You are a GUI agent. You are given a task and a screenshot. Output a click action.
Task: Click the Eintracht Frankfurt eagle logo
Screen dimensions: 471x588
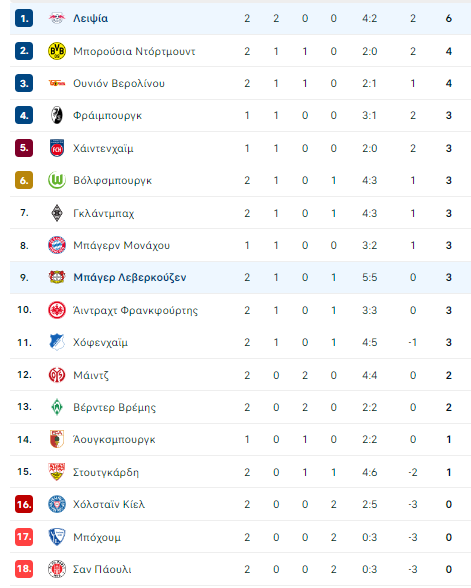coord(57,310)
